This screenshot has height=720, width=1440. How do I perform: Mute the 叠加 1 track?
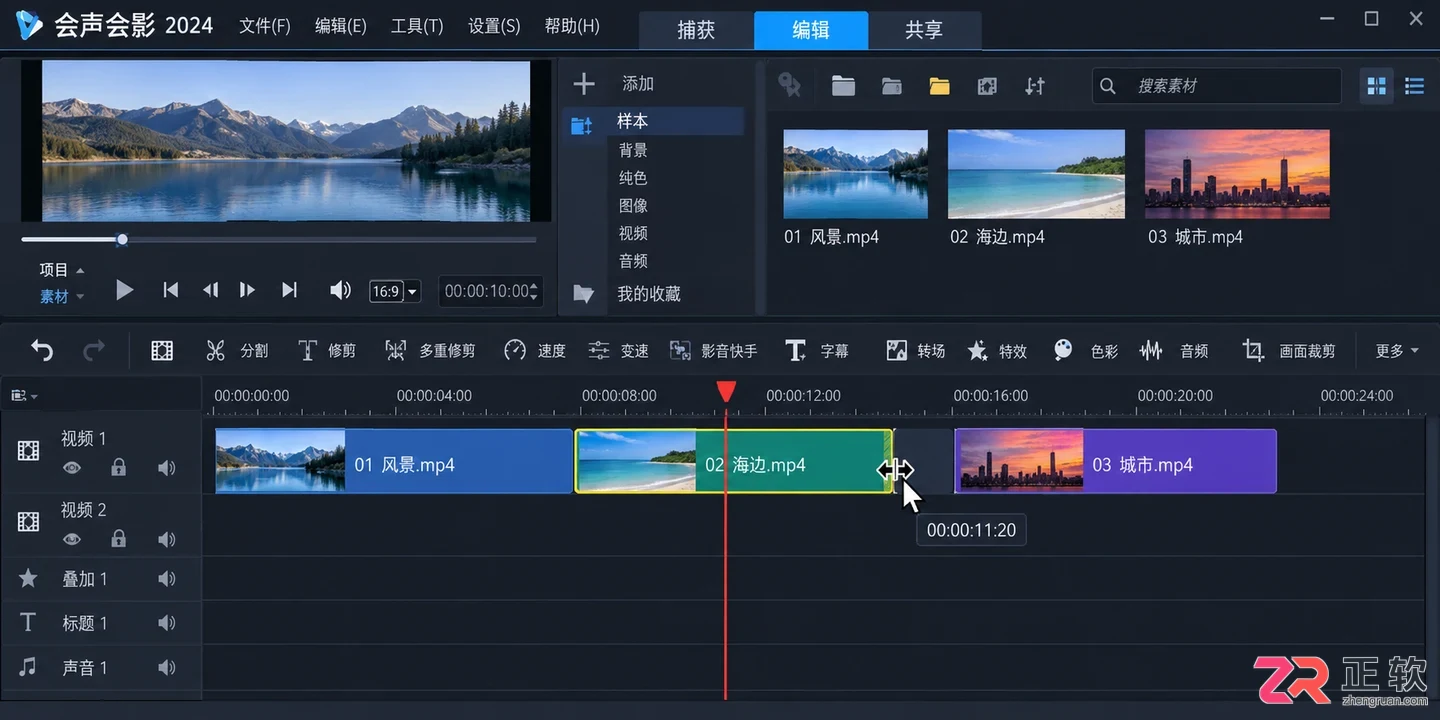click(166, 579)
